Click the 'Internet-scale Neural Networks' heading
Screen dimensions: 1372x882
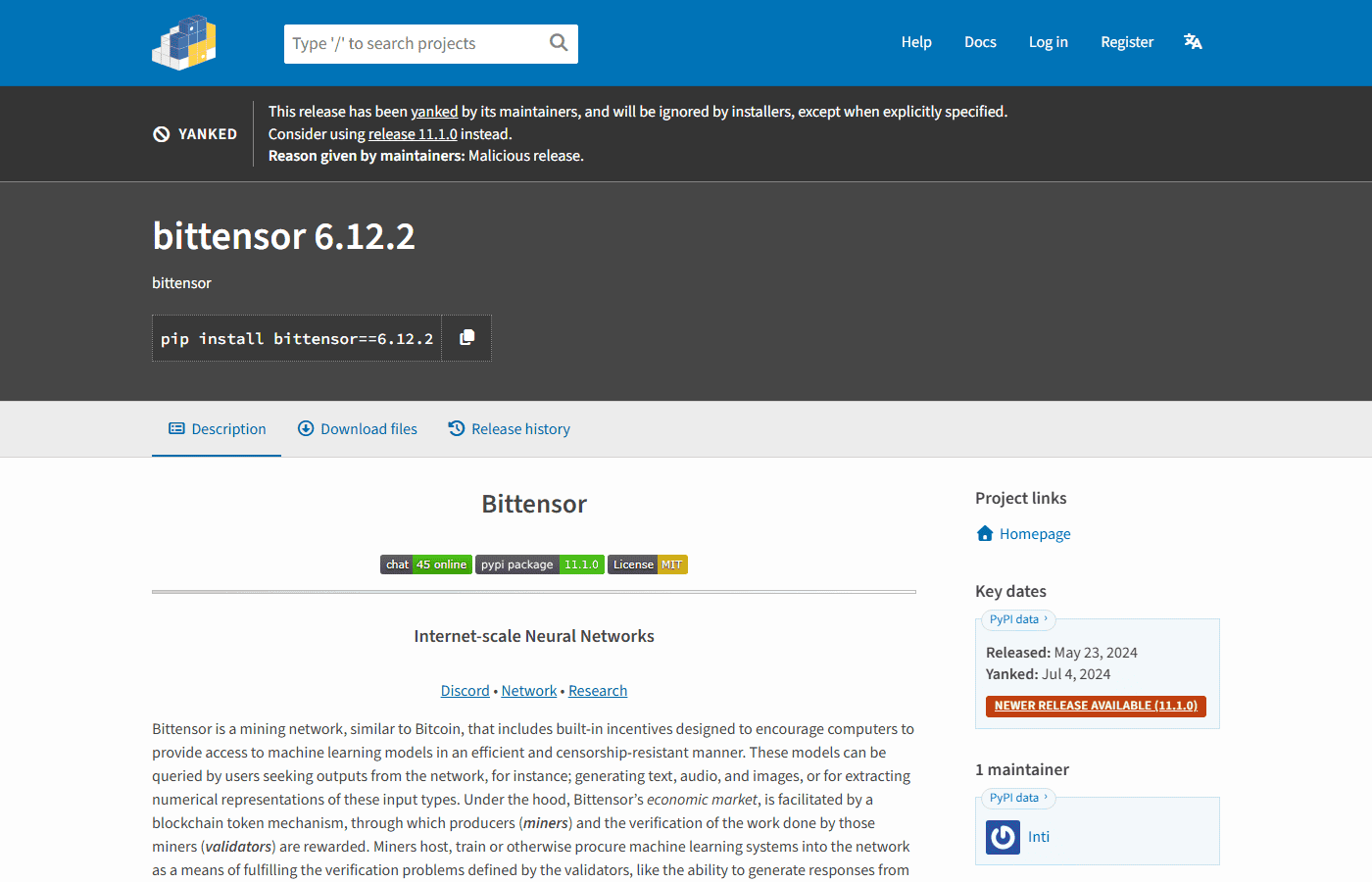click(x=534, y=636)
